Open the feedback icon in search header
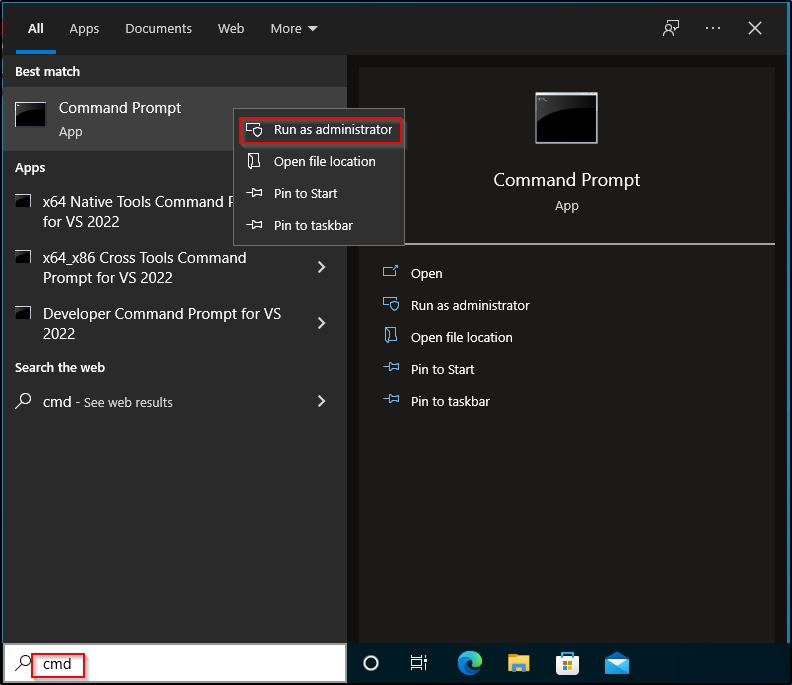 click(x=671, y=28)
